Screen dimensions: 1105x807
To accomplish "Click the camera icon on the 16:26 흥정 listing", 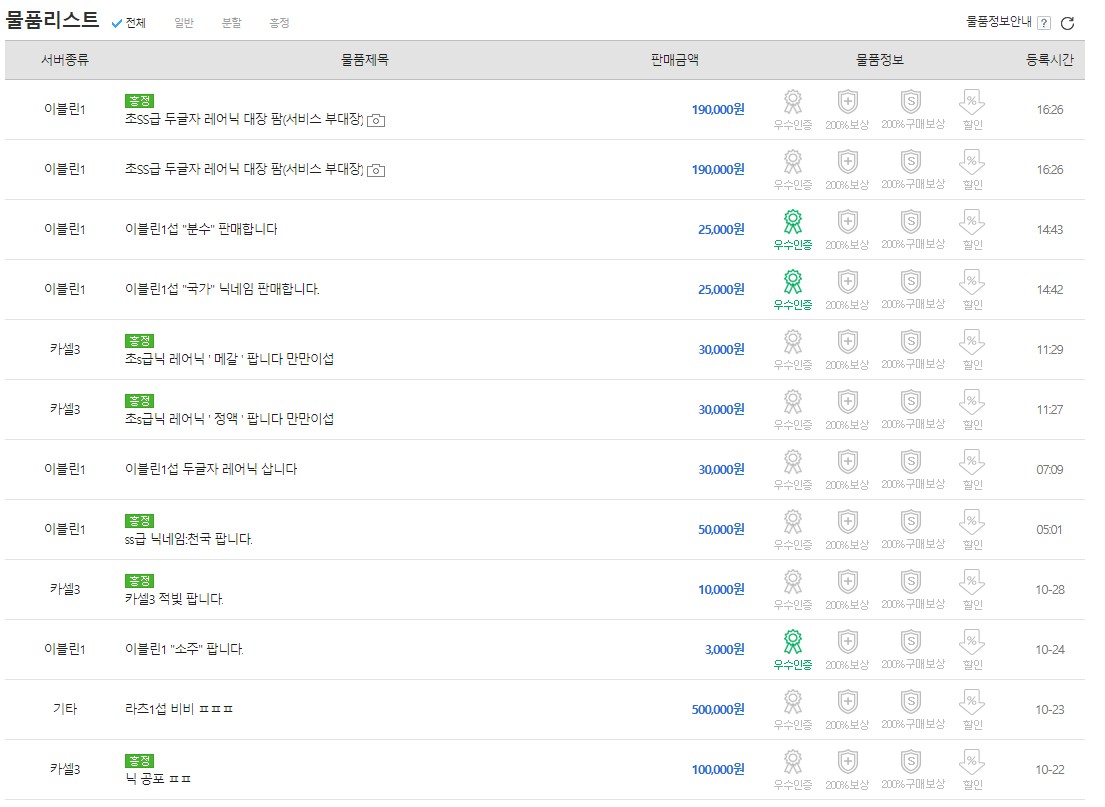I will click(376, 120).
